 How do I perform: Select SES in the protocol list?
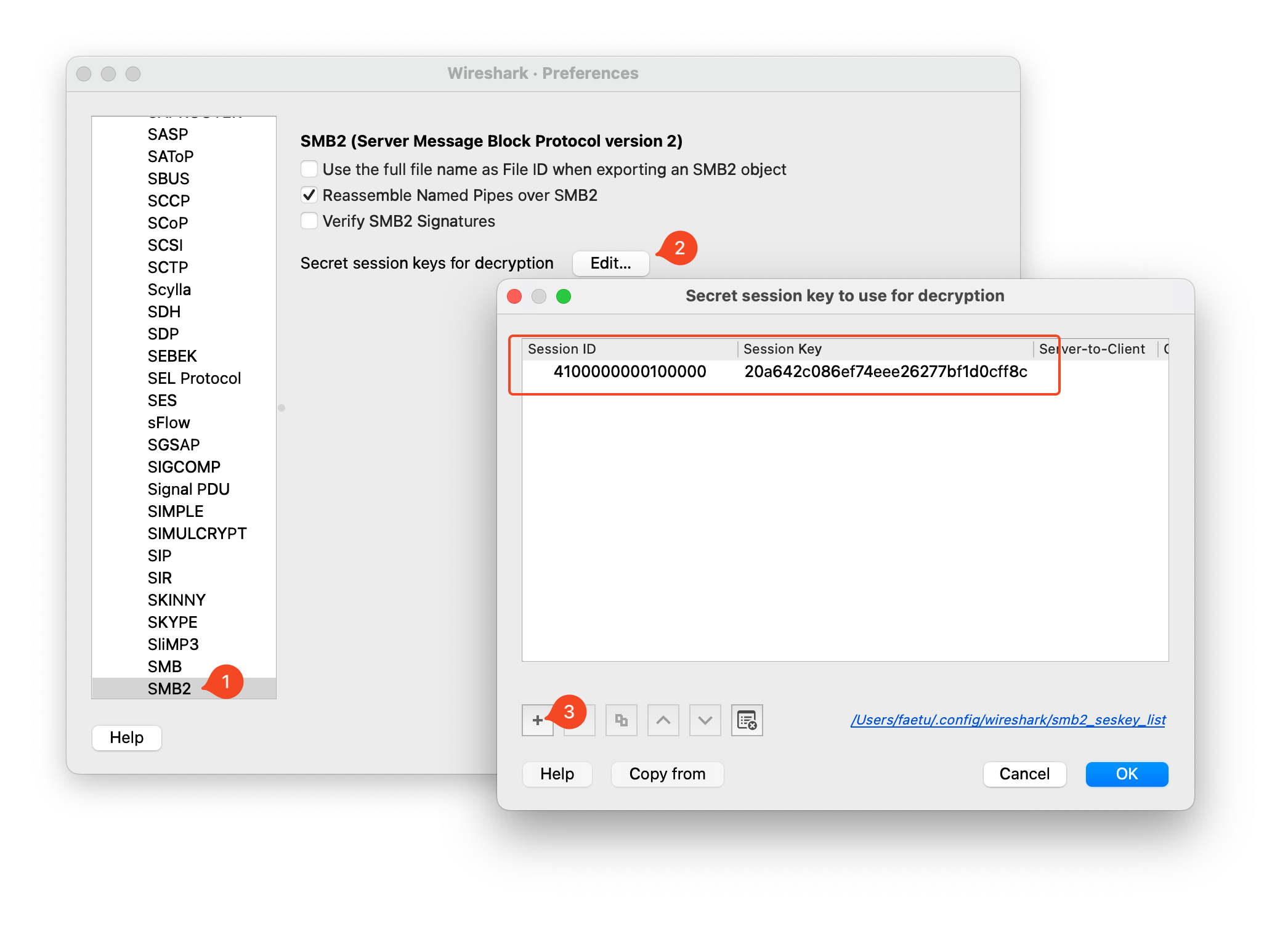tap(184, 400)
